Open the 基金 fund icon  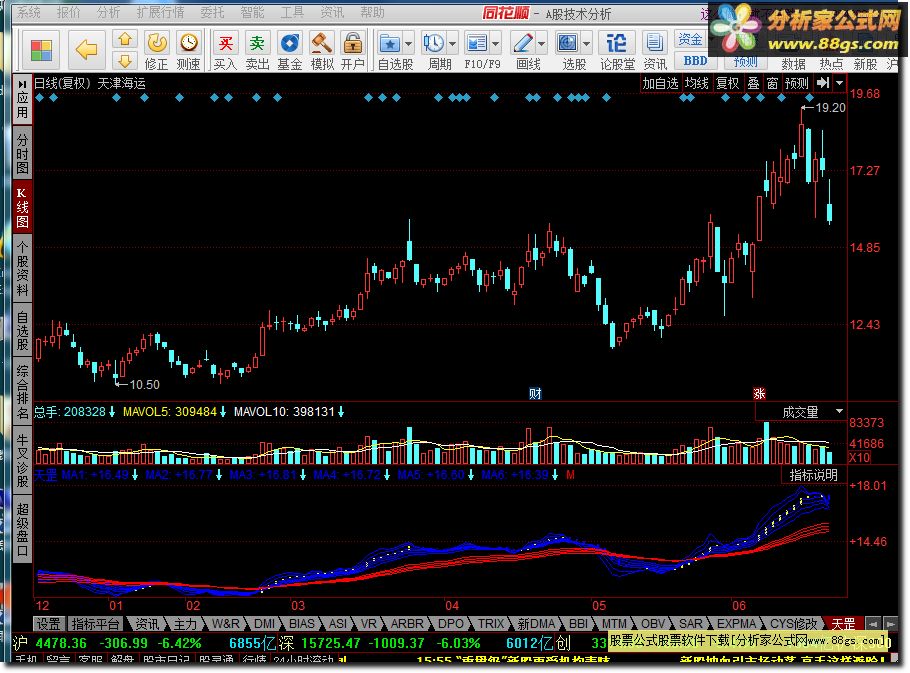point(290,51)
